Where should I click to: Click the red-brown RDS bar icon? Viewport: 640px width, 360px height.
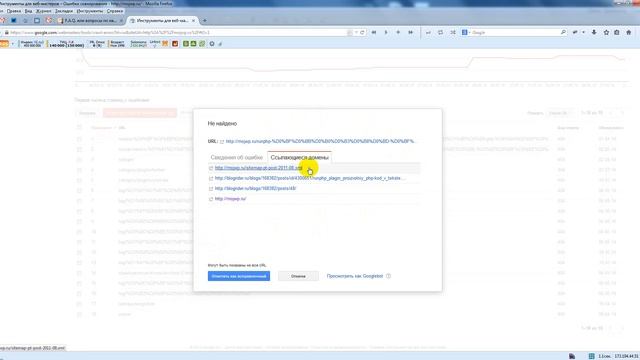coord(175,44)
